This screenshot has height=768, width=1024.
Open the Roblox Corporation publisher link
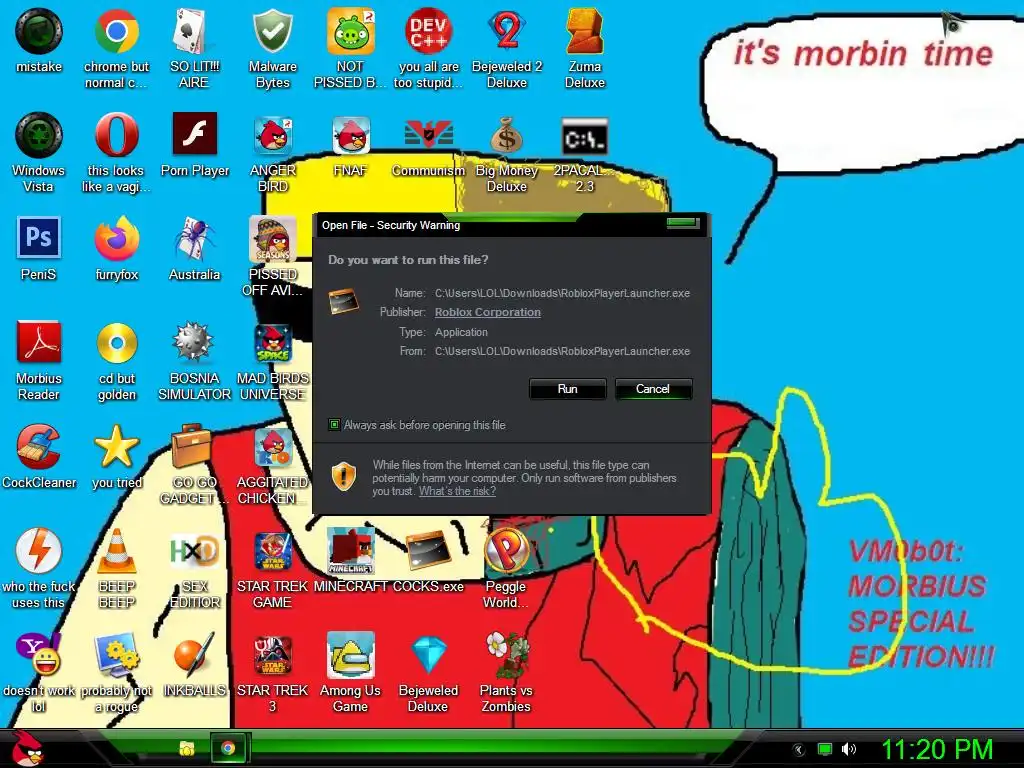(488, 312)
